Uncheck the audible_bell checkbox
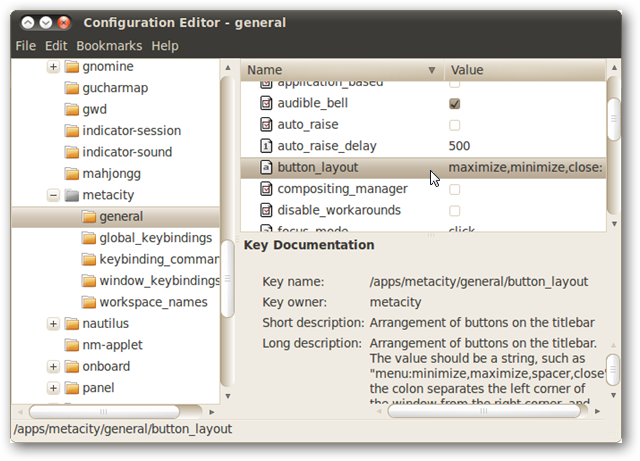Image resolution: width=640 pixels, height=461 pixels. click(x=454, y=104)
